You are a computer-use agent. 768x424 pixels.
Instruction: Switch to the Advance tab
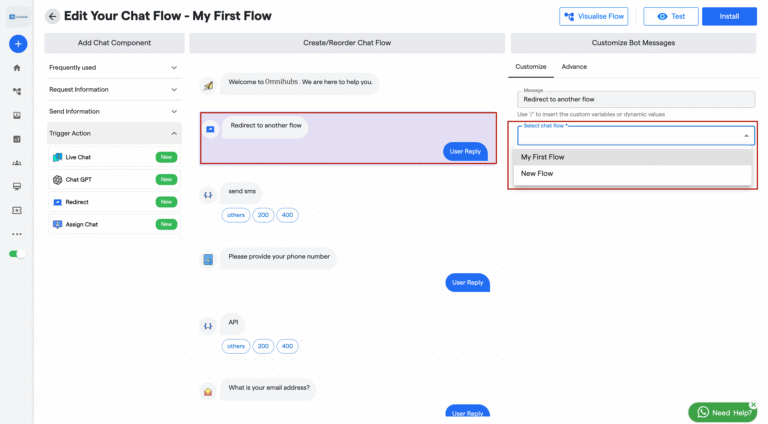coord(574,67)
